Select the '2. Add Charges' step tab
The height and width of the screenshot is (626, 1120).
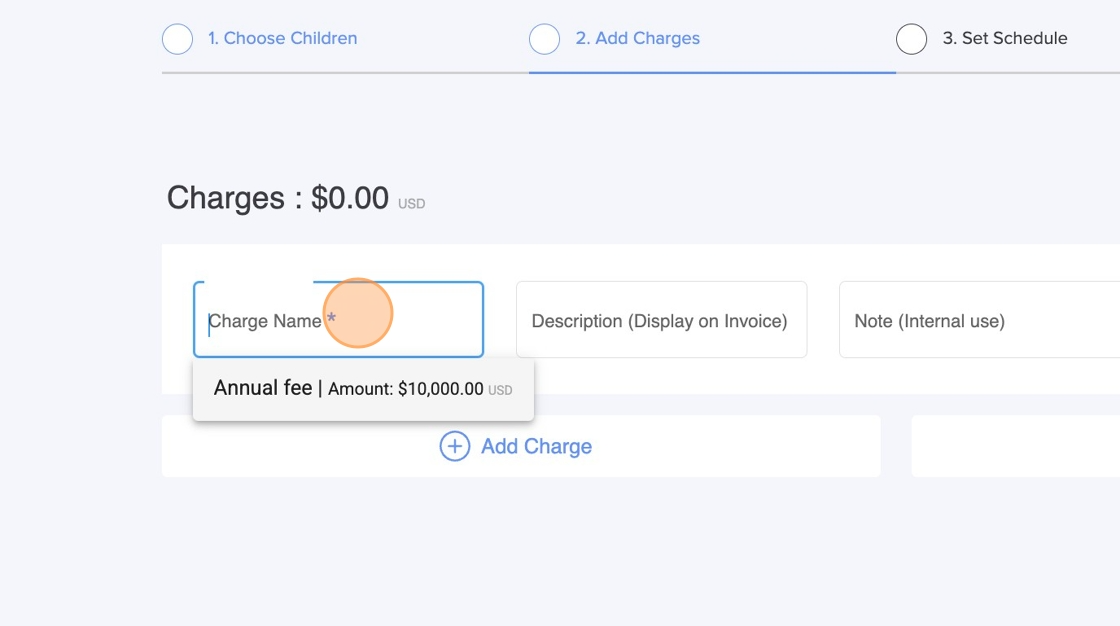(x=637, y=39)
